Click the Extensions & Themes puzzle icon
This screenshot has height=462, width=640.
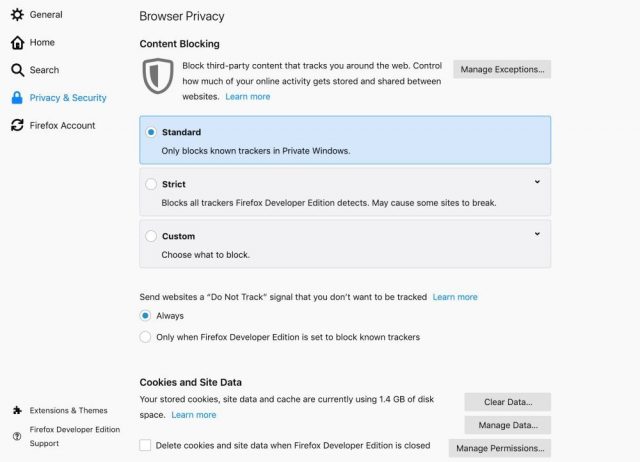point(17,410)
